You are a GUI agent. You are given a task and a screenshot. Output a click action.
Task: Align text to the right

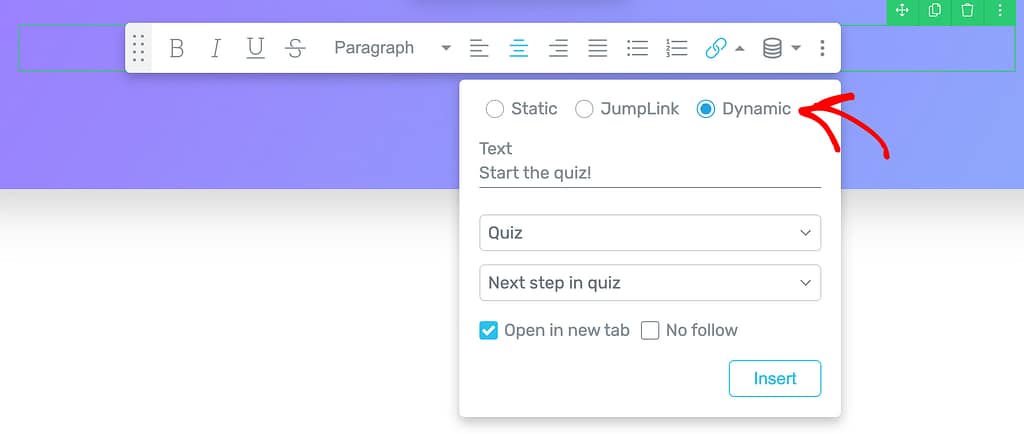coord(558,48)
